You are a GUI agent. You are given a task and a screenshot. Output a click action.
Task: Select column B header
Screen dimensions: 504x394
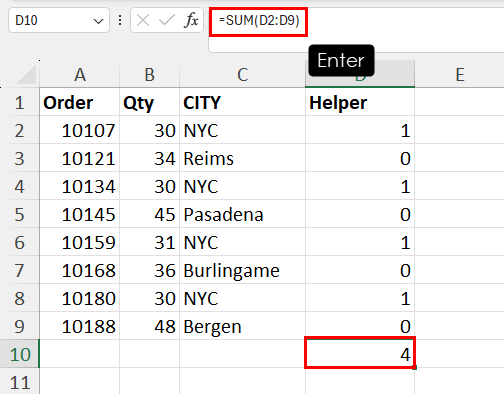[149, 74]
